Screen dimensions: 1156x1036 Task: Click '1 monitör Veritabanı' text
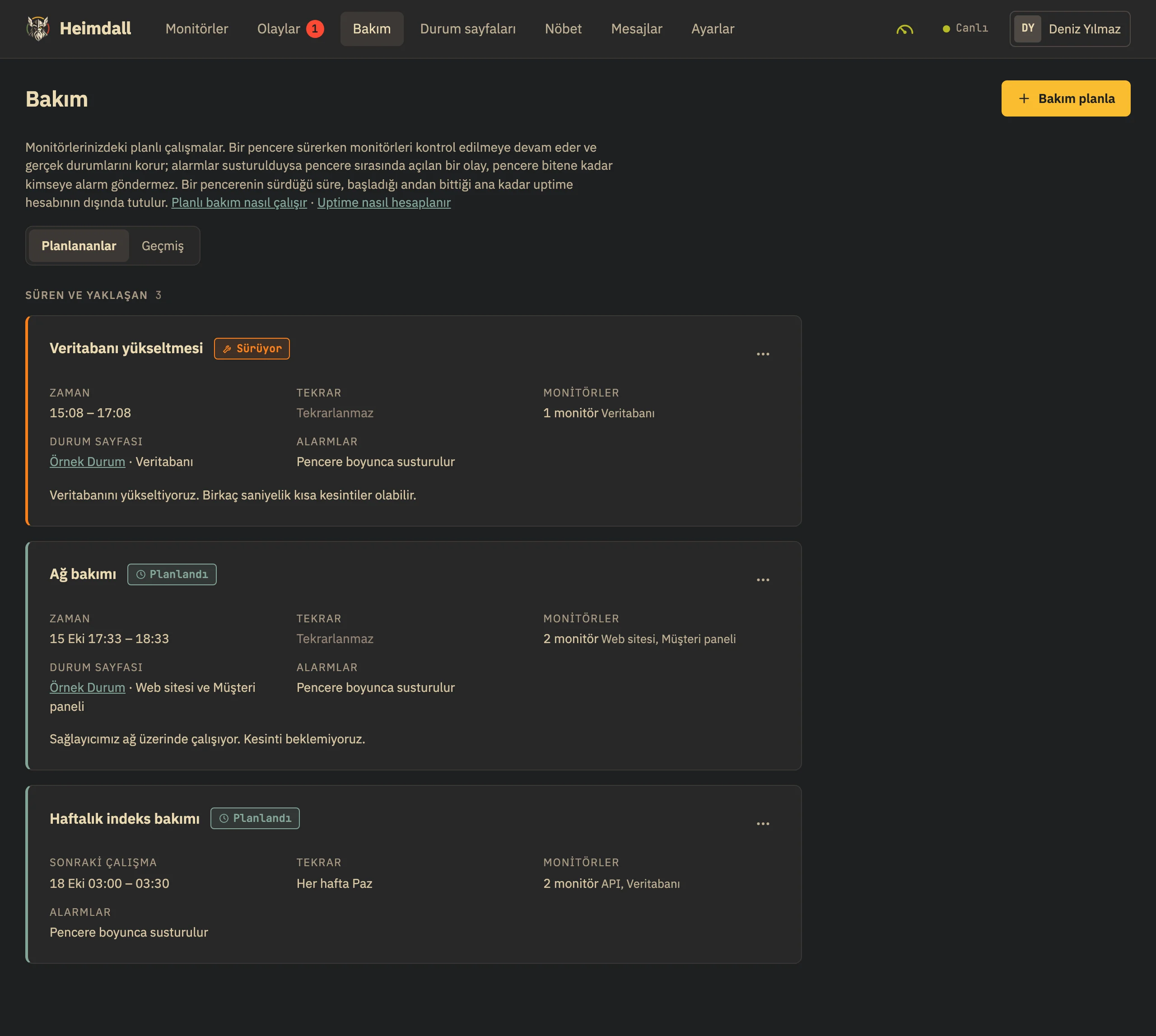tap(599, 413)
